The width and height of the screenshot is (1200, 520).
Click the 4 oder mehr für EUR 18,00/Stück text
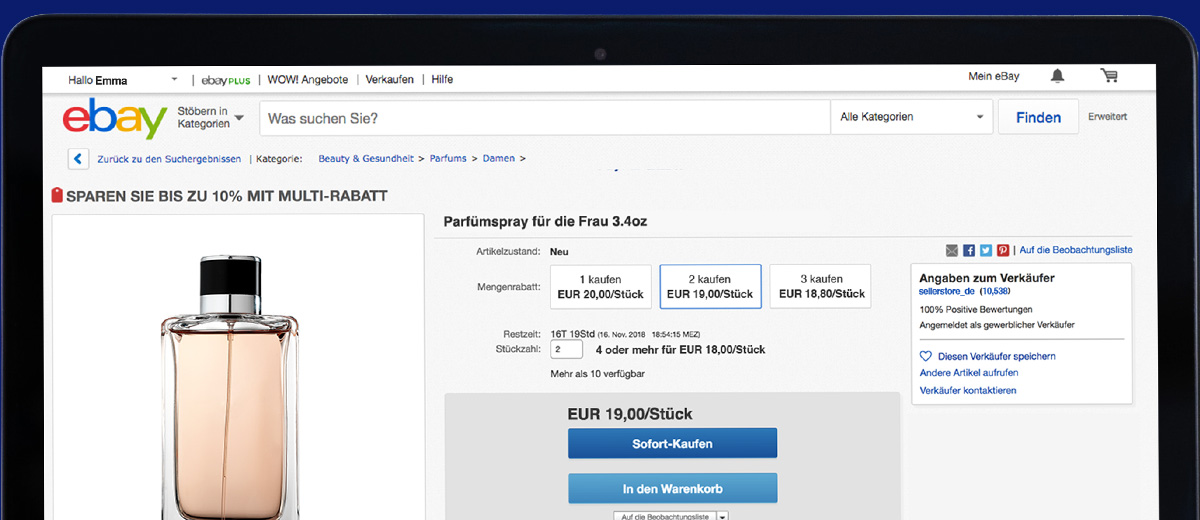pyautogui.click(x=680, y=350)
